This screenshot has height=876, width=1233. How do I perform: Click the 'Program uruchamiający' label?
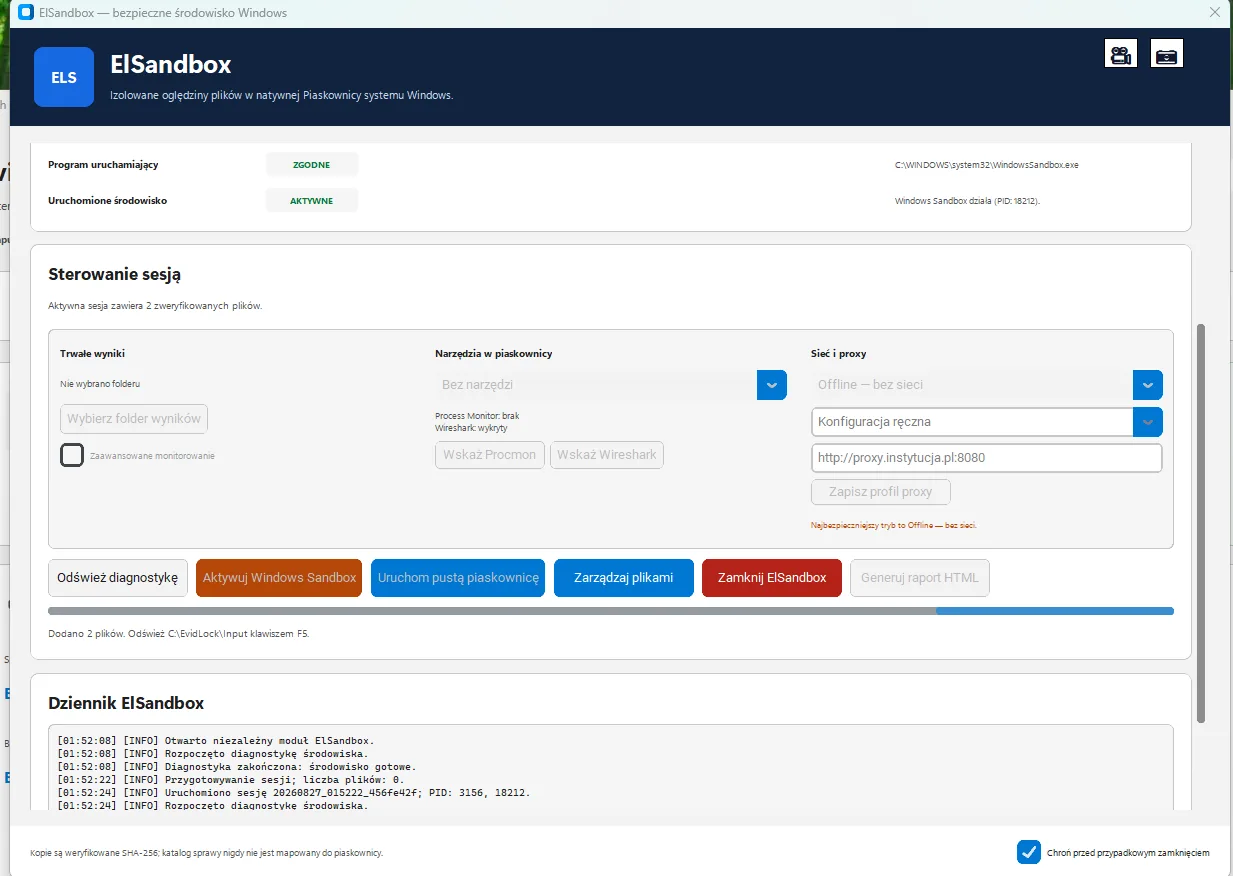(x=103, y=164)
